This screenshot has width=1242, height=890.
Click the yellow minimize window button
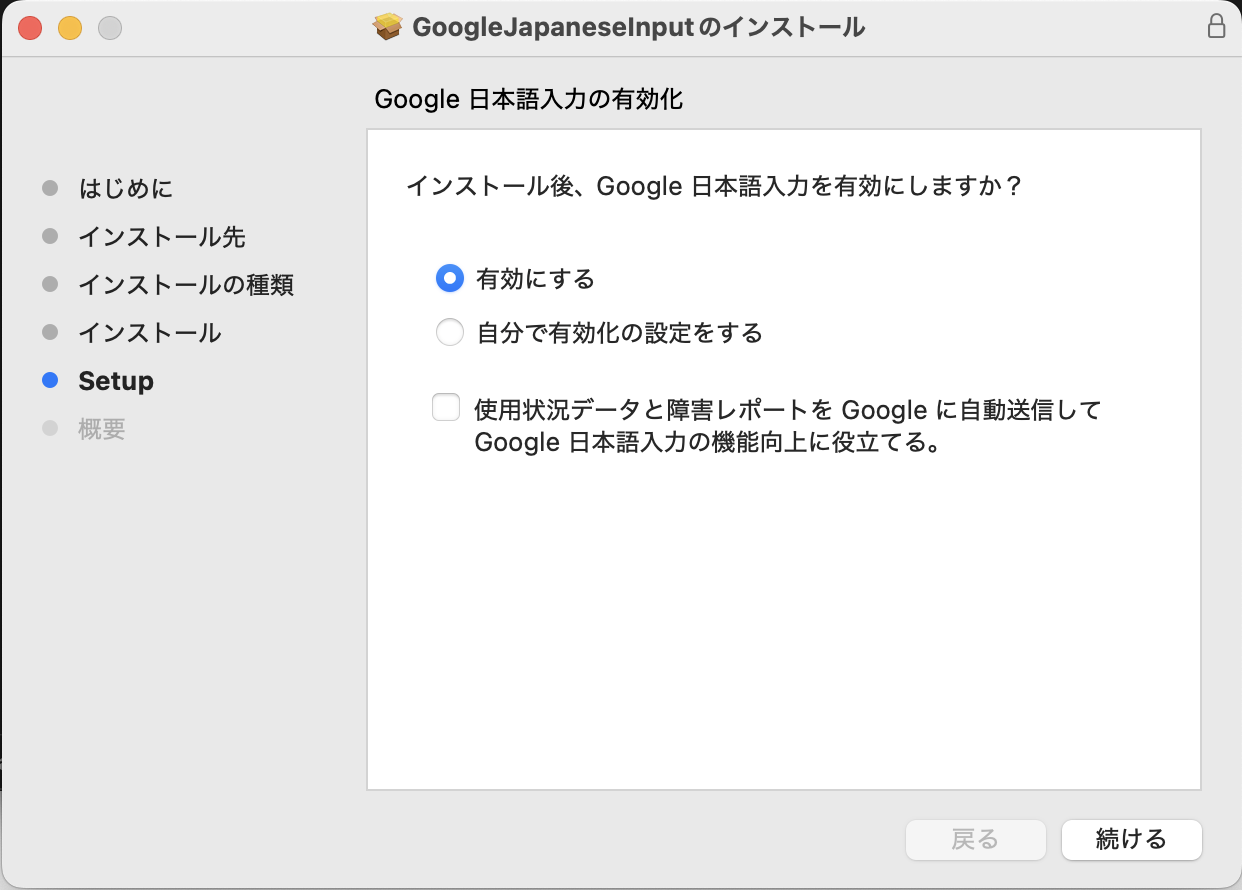70,28
